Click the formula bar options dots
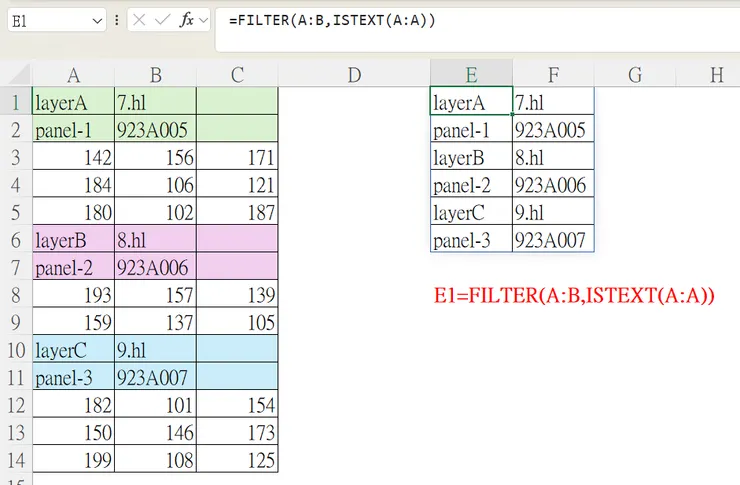 (117, 20)
